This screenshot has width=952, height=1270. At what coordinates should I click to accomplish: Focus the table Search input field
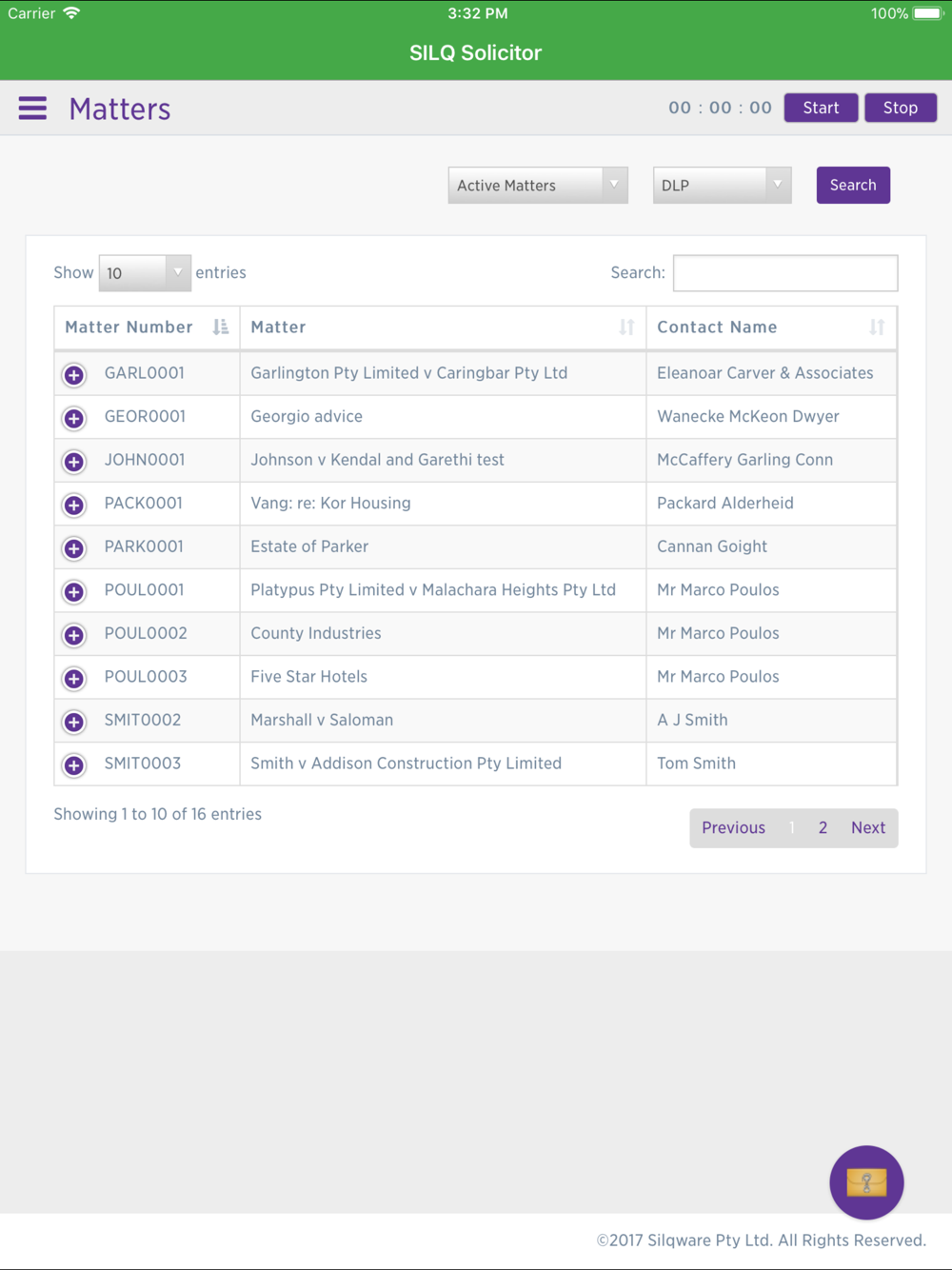785,273
